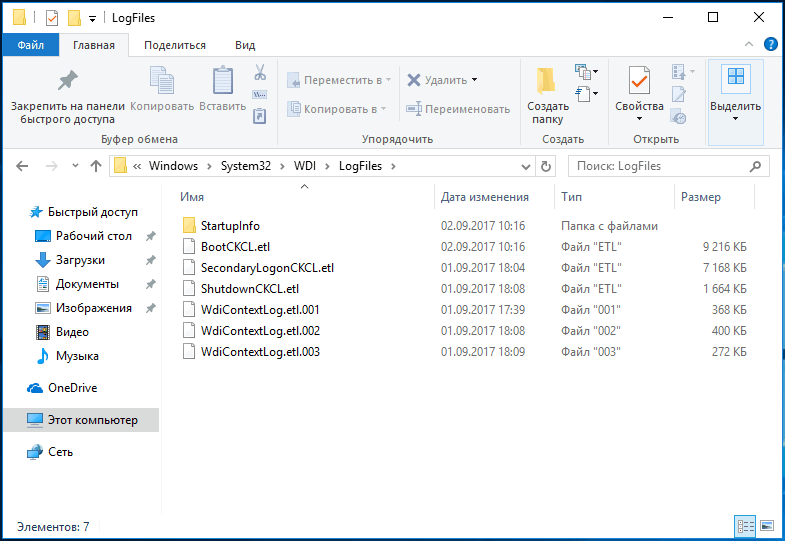Click the Properties icon in title bar
The width and height of the screenshot is (785, 541).
click(52, 18)
